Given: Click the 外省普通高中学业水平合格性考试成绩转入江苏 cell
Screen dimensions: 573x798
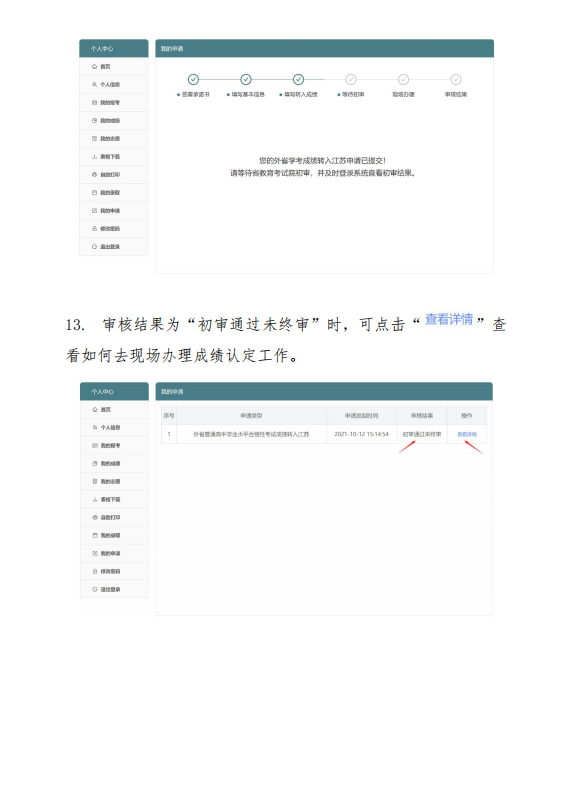Looking at the screenshot, I should coord(251,434).
